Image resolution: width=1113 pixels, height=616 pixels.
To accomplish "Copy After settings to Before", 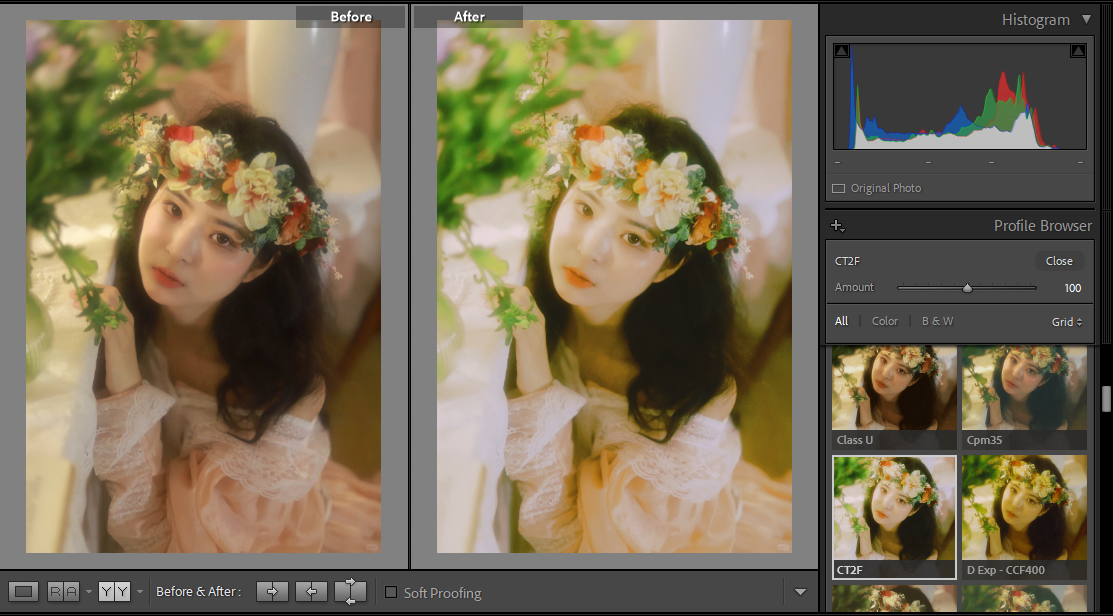I will point(311,592).
